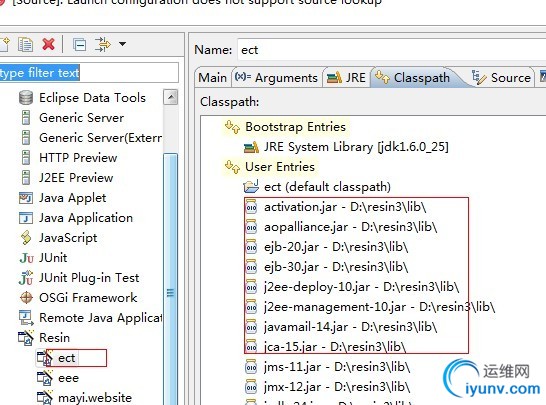The width and height of the screenshot is (546, 405).
Task: Select ect (default classpath) entry
Action: tap(327, 187)
